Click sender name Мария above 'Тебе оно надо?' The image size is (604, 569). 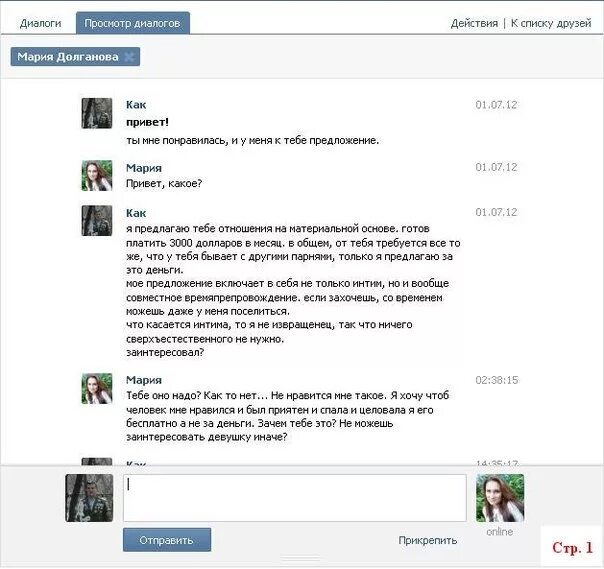point(144,380)
